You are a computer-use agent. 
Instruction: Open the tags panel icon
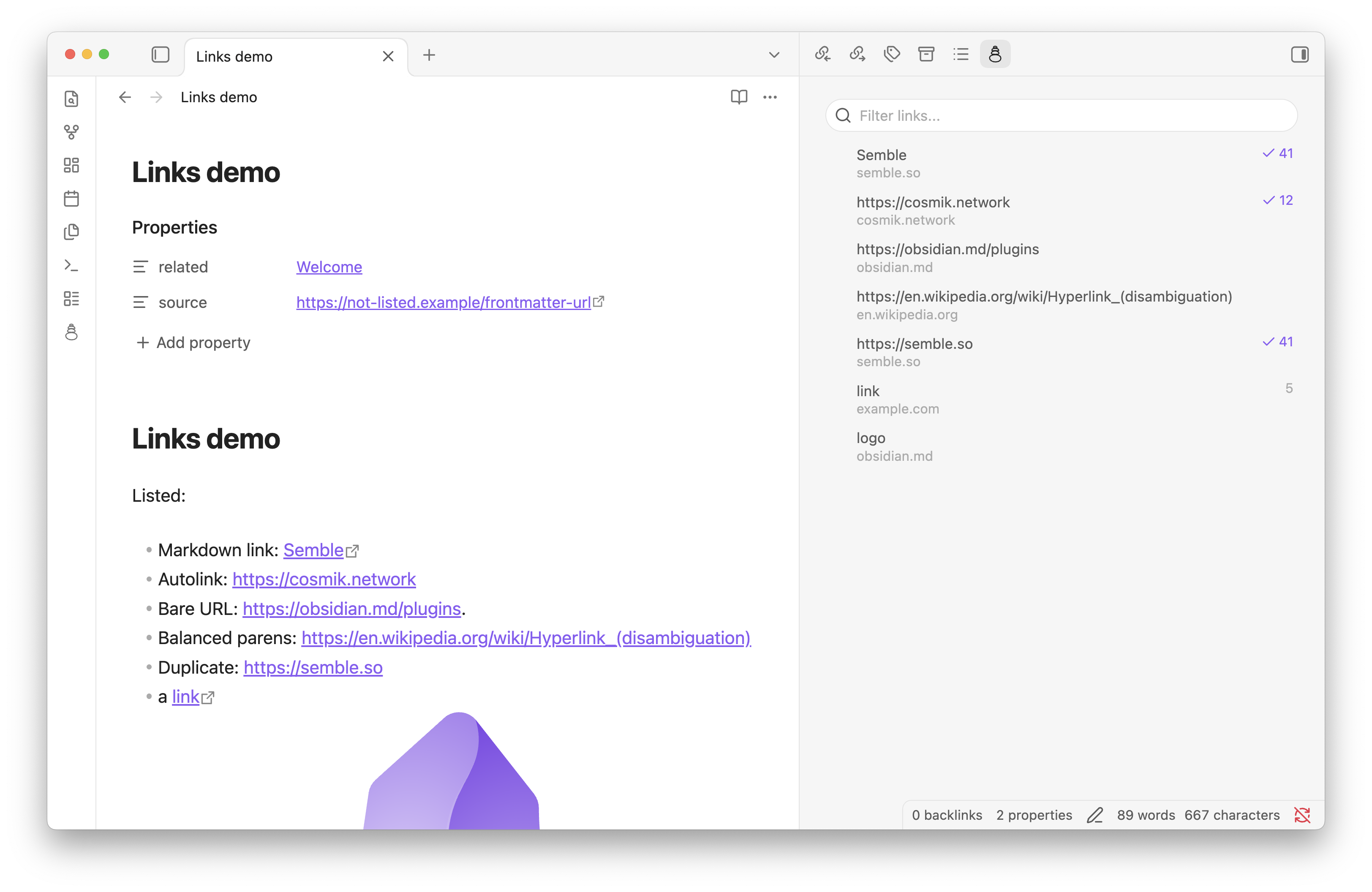pyautogui.click(x=892, y=54)
